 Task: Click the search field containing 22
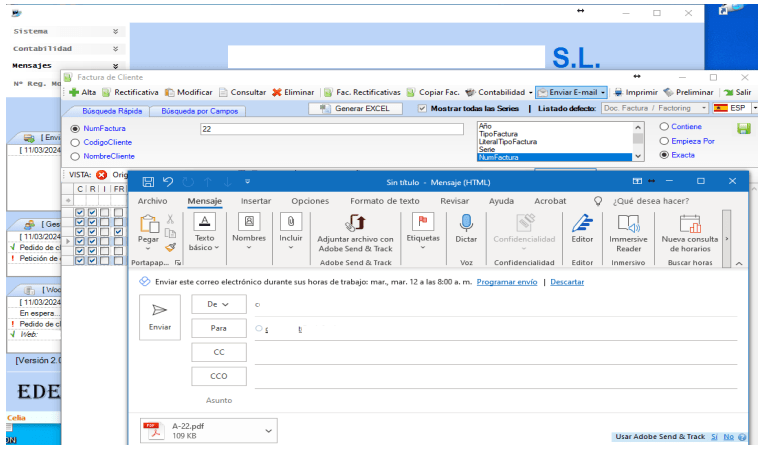tap(331, 129)
